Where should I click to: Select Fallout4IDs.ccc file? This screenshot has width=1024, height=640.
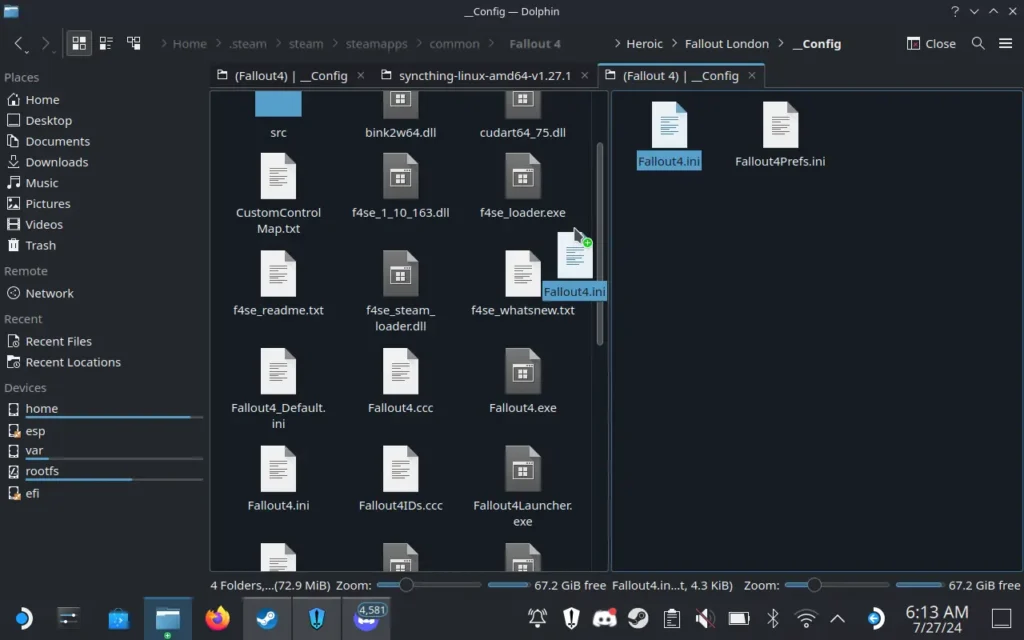point(400,478)
